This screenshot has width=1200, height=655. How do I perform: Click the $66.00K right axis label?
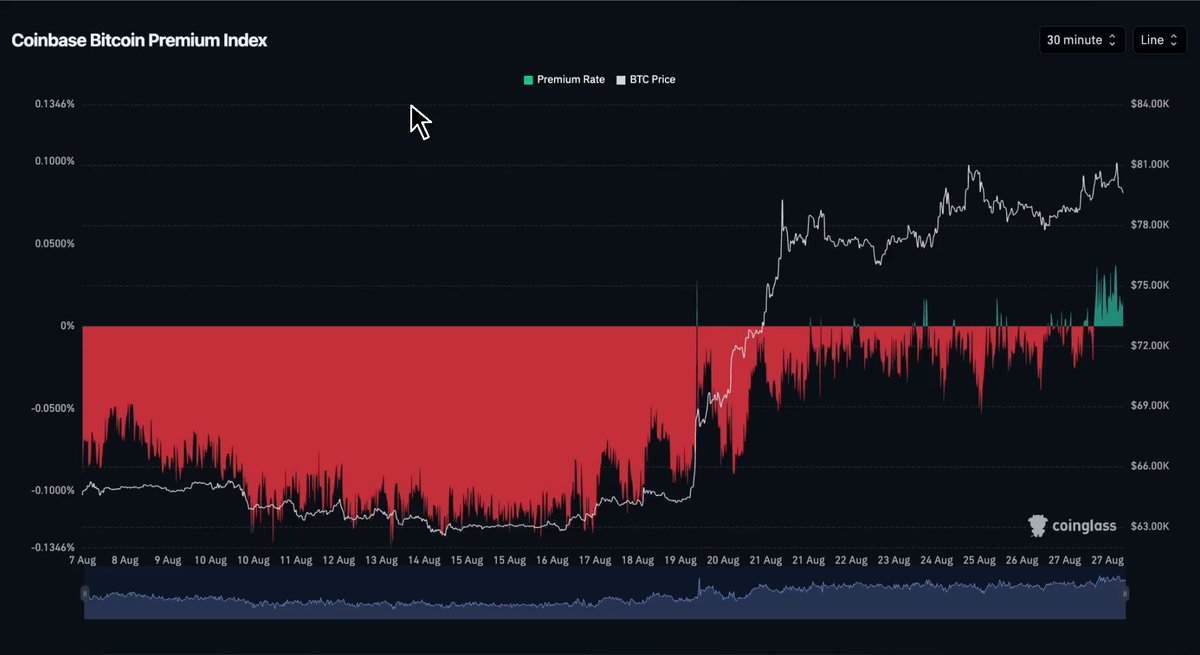(1151, 466)
